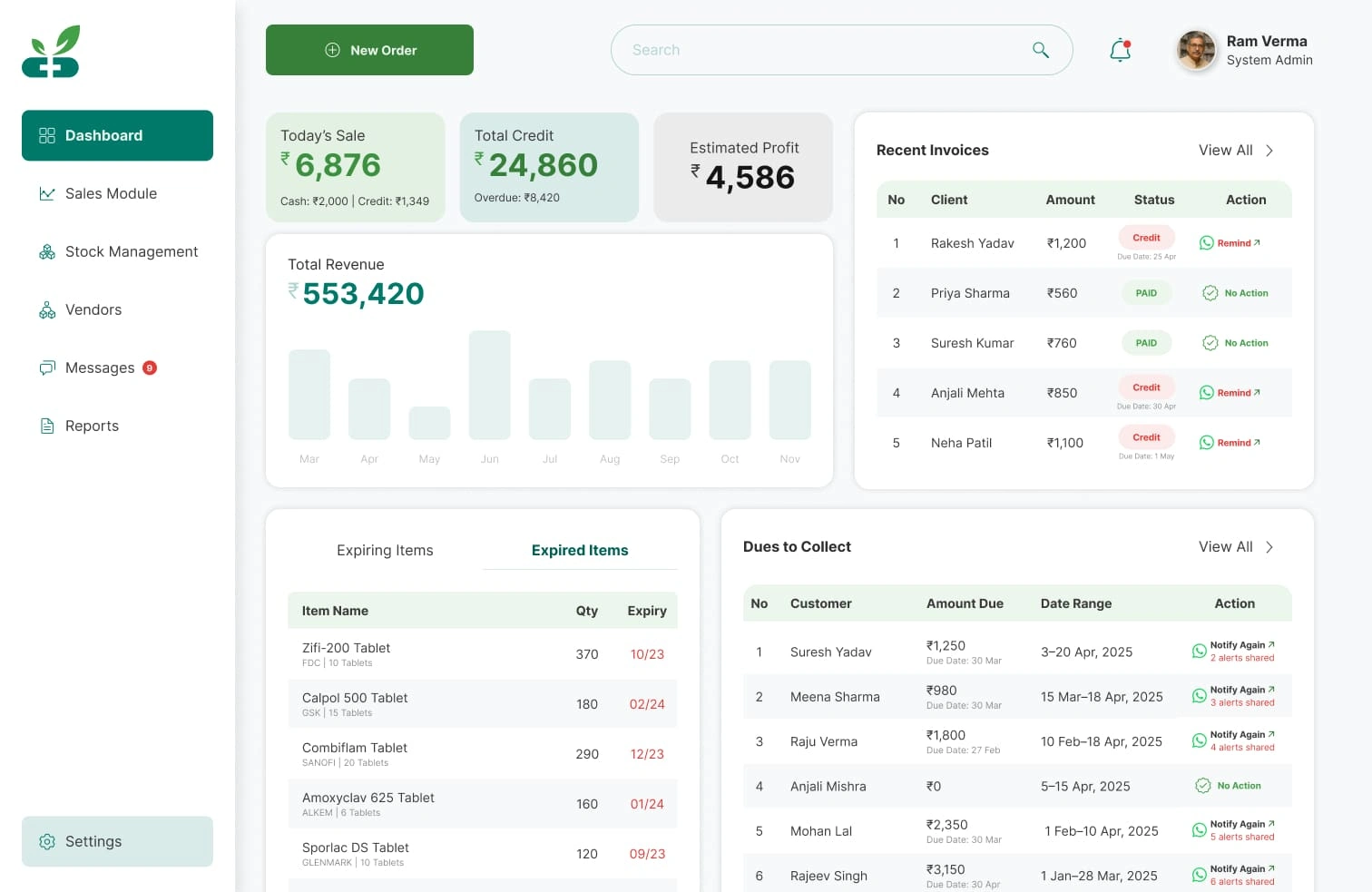Click the pharmacy leaf logo

(51, 52)
